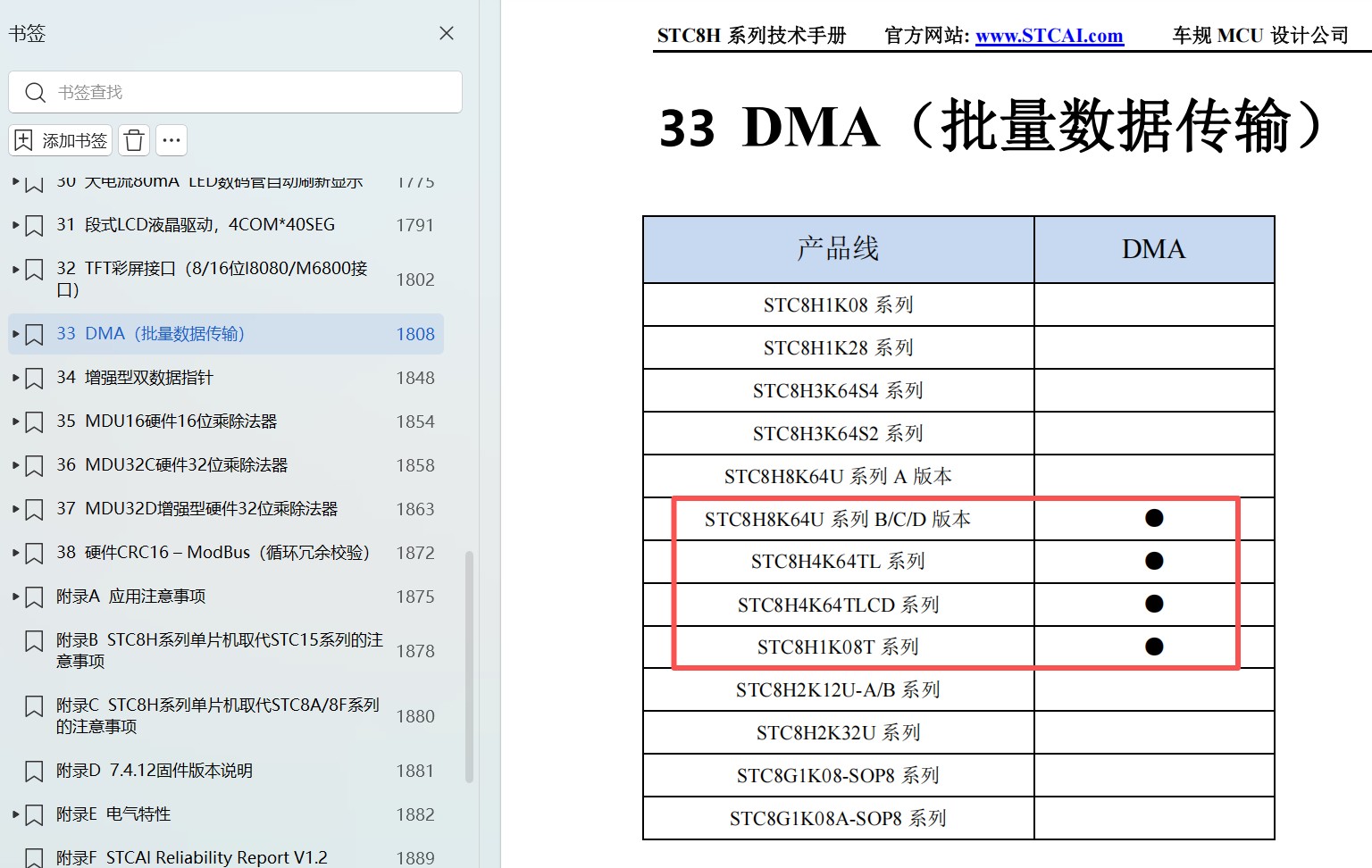Click the bookmark icon beside 附录E 电气特性
The width and height of the screenshot is (1372, 868).
[x=34, y=814]
